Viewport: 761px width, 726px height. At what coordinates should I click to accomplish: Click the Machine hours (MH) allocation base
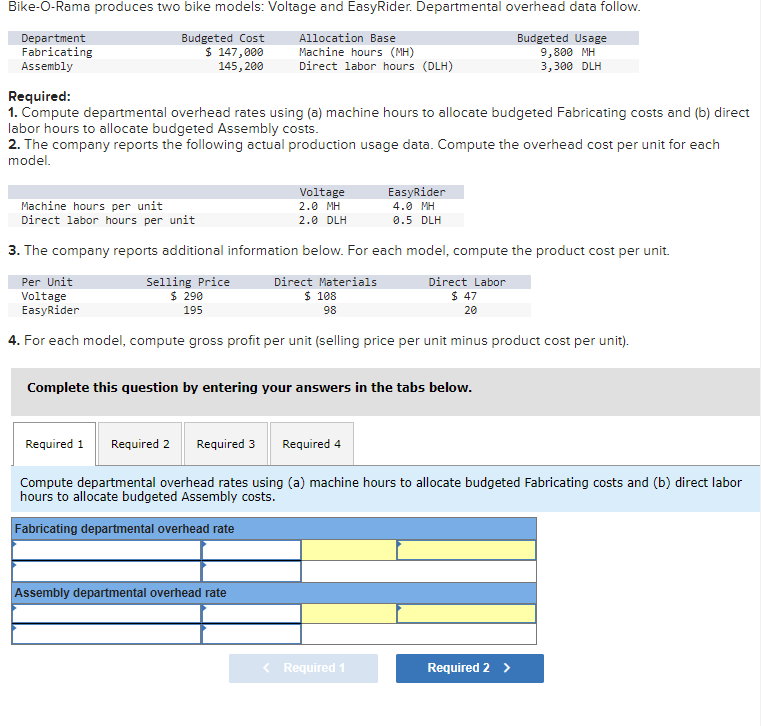point(357,52)
